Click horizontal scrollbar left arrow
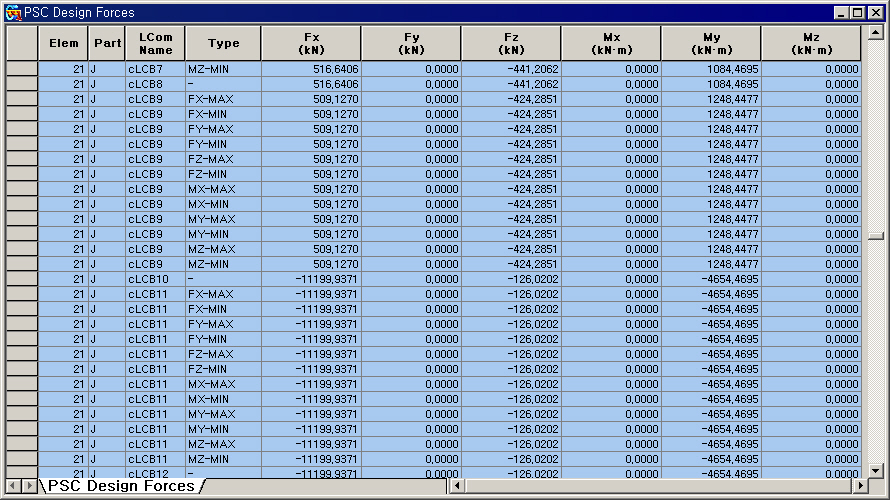 [x=457, y=486]
